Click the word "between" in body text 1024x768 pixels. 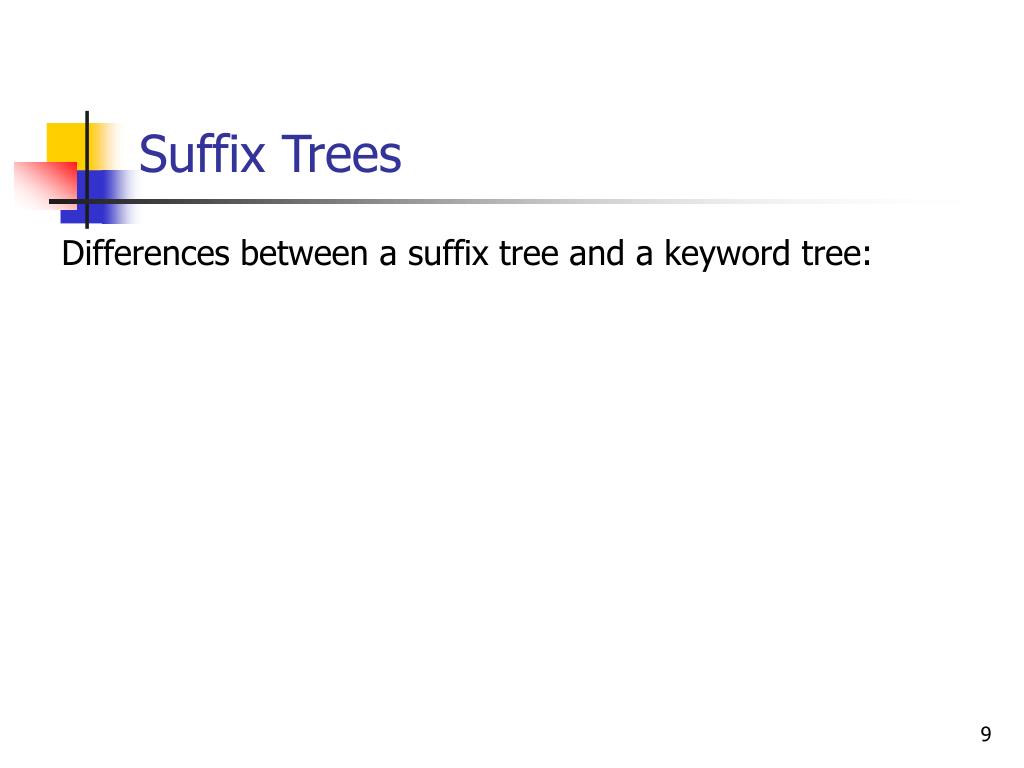tap(304, 253)
